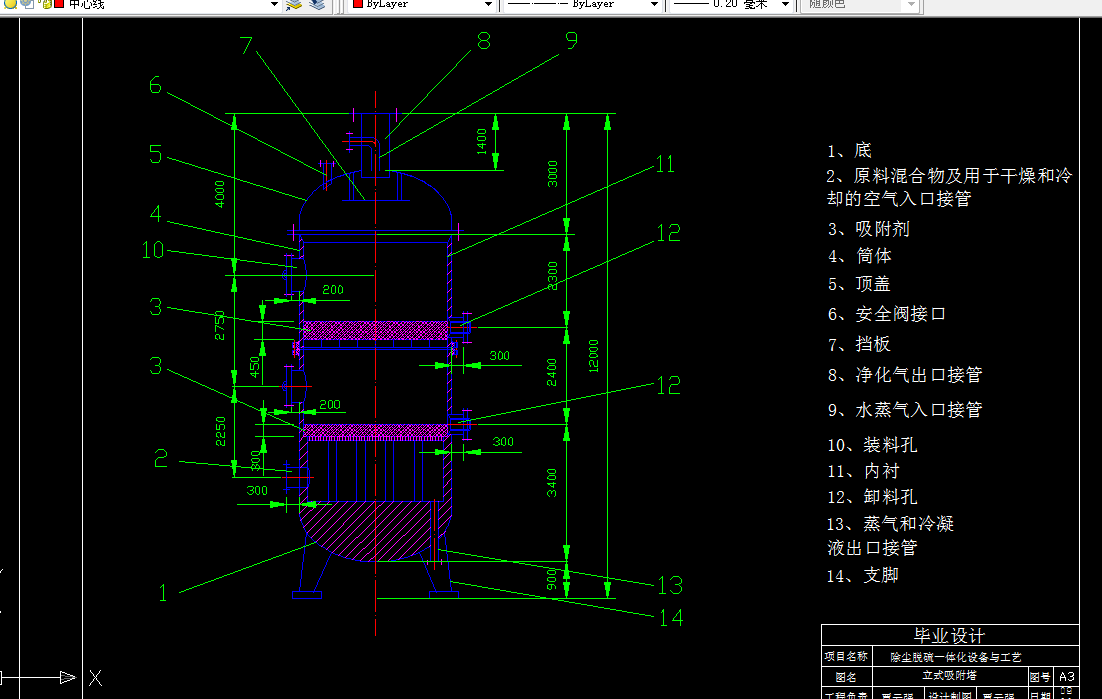Image resolution: width=1102 pixels, height=699 pixels.
Task: Select legend text '9、水蒸气入口接管'
Action: (905, 410)
